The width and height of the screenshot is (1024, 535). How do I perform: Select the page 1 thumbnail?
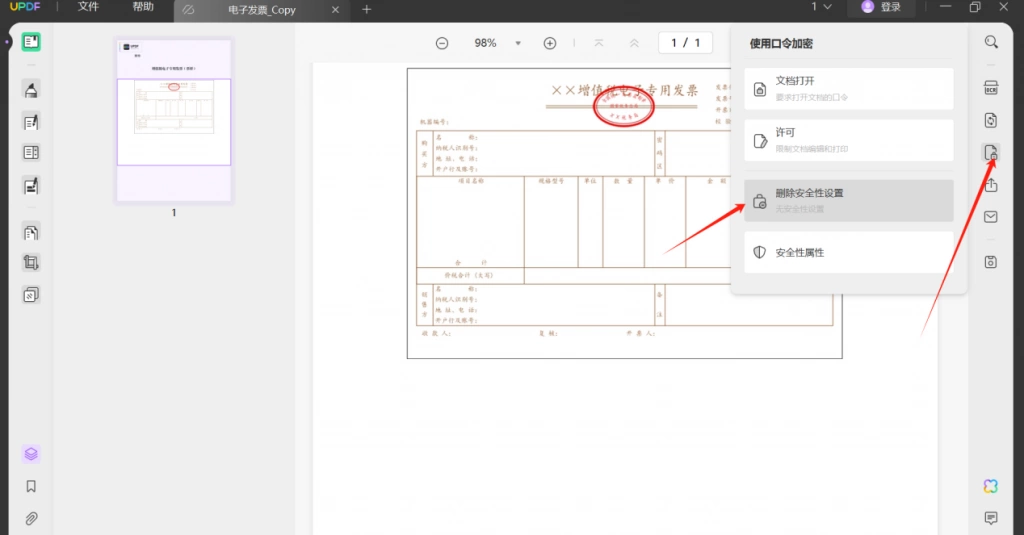point(174,121)
